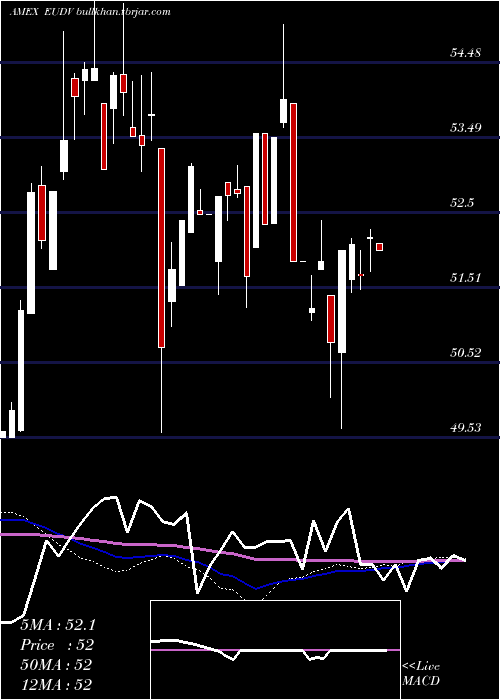Click the AMEX EUDV chart title
Screen dimensions: 500x700
coord(90,11)
